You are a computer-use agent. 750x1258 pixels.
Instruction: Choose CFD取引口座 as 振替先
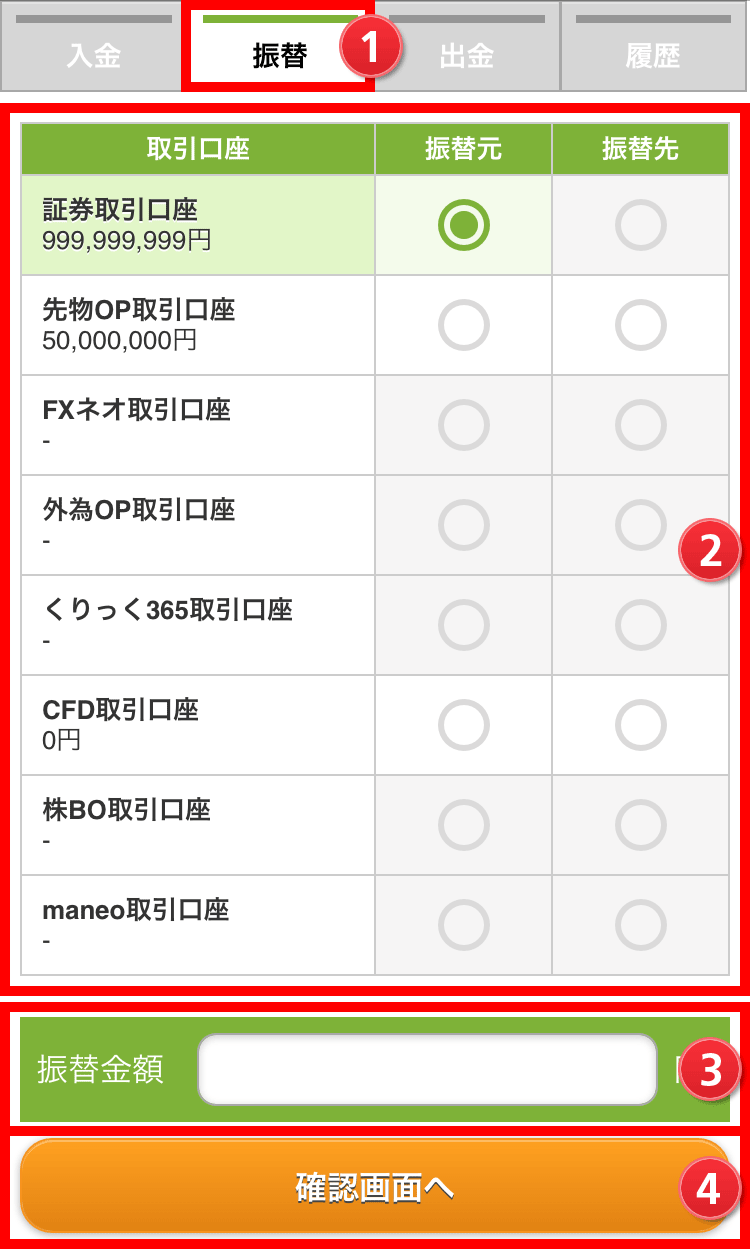[641, 725]
